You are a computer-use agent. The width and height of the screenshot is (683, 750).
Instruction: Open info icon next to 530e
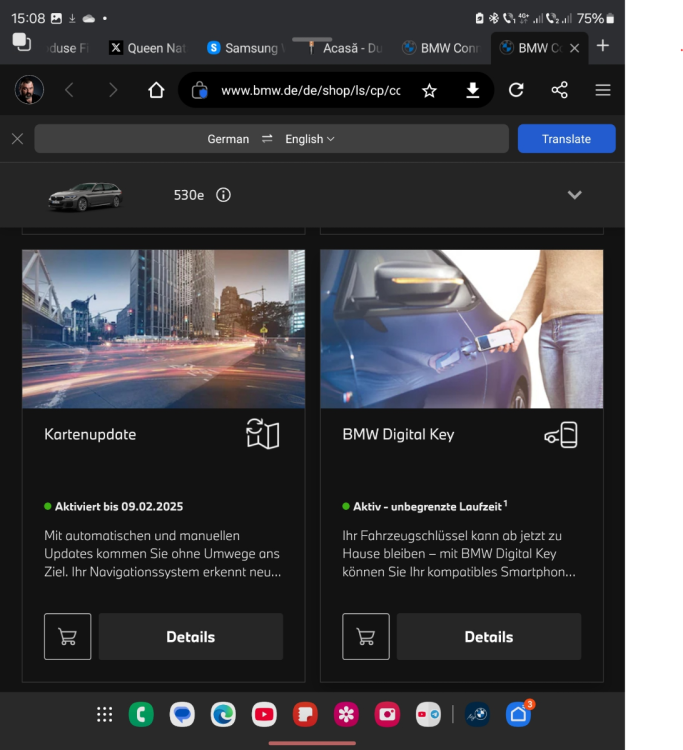click(x=223, y=195)
